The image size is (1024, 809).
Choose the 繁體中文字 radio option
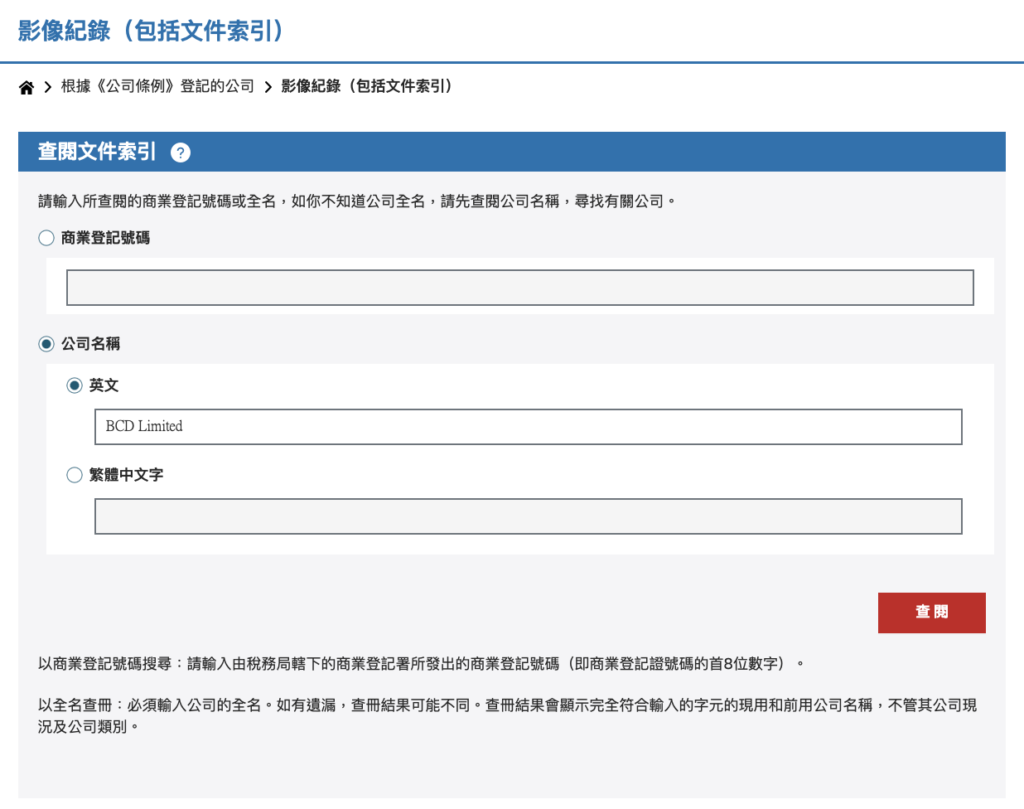pyautogui.click(x=75, y=475)
